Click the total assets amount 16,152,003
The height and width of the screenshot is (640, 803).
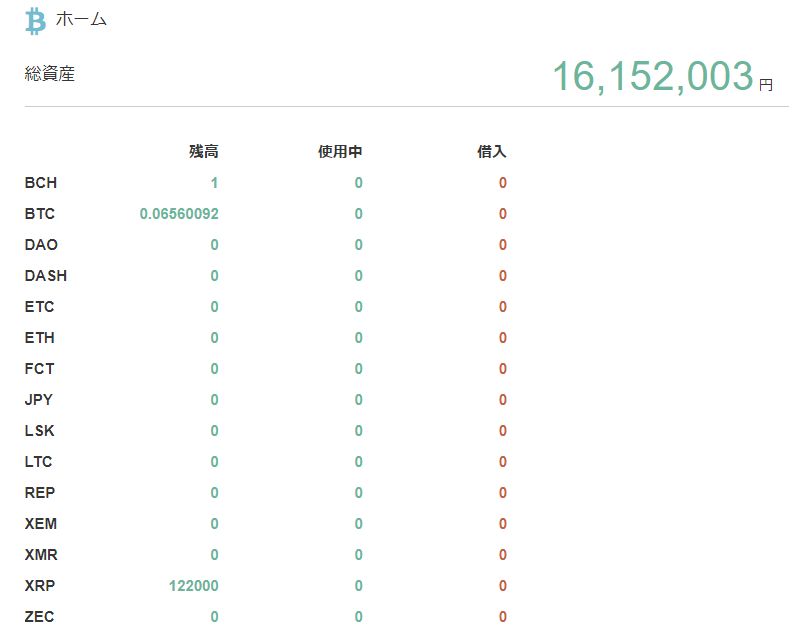652,77
